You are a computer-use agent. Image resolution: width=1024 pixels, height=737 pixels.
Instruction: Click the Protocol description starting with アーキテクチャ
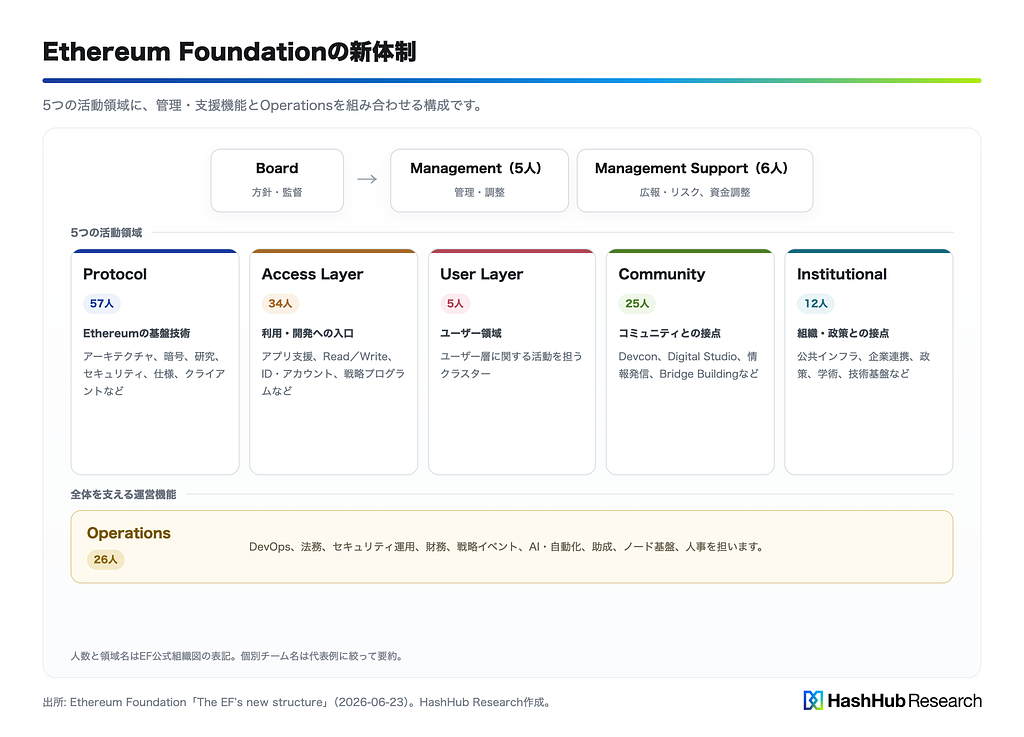[154, 373]
